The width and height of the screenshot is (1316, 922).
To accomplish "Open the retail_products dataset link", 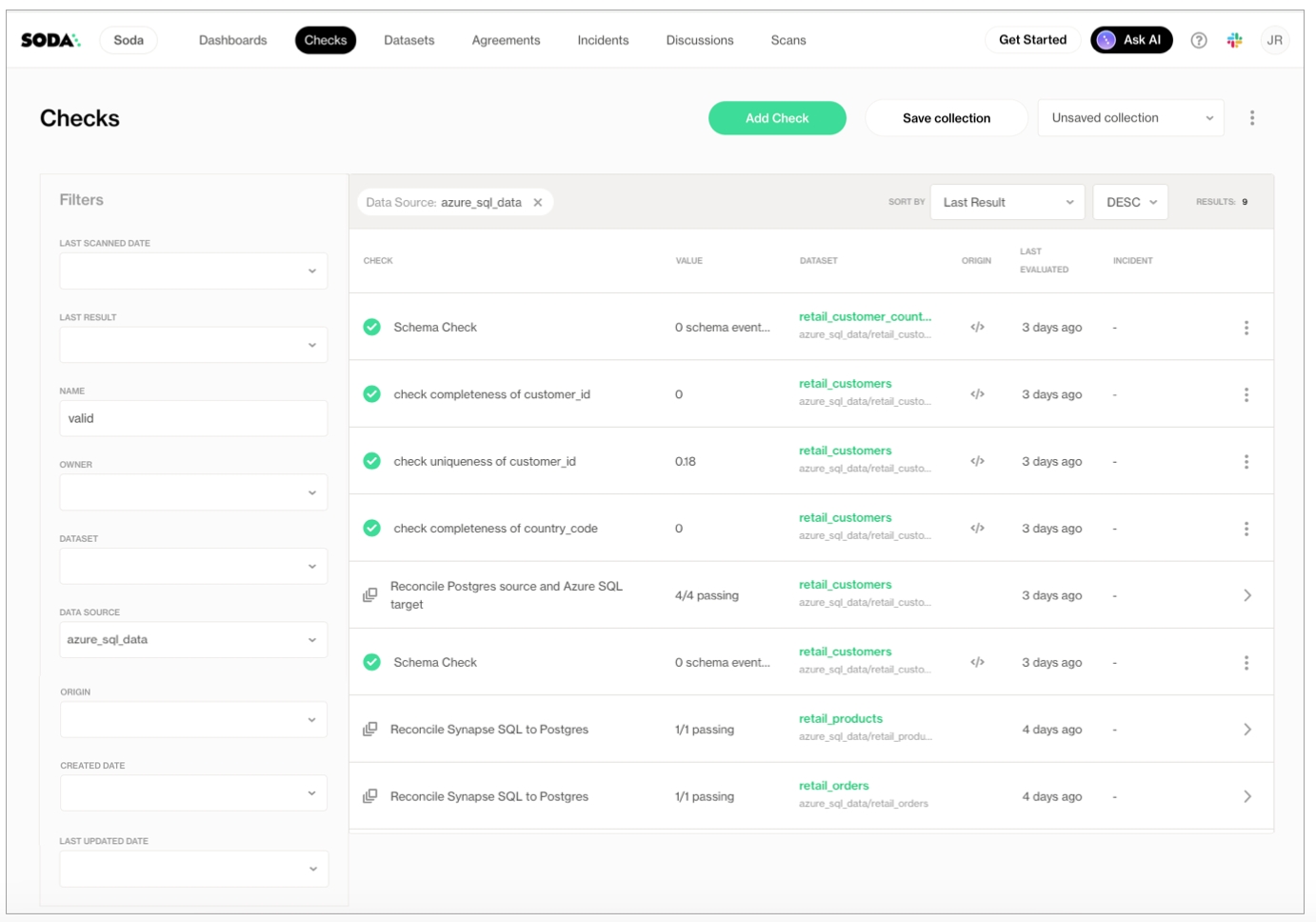I will (840, 719).
